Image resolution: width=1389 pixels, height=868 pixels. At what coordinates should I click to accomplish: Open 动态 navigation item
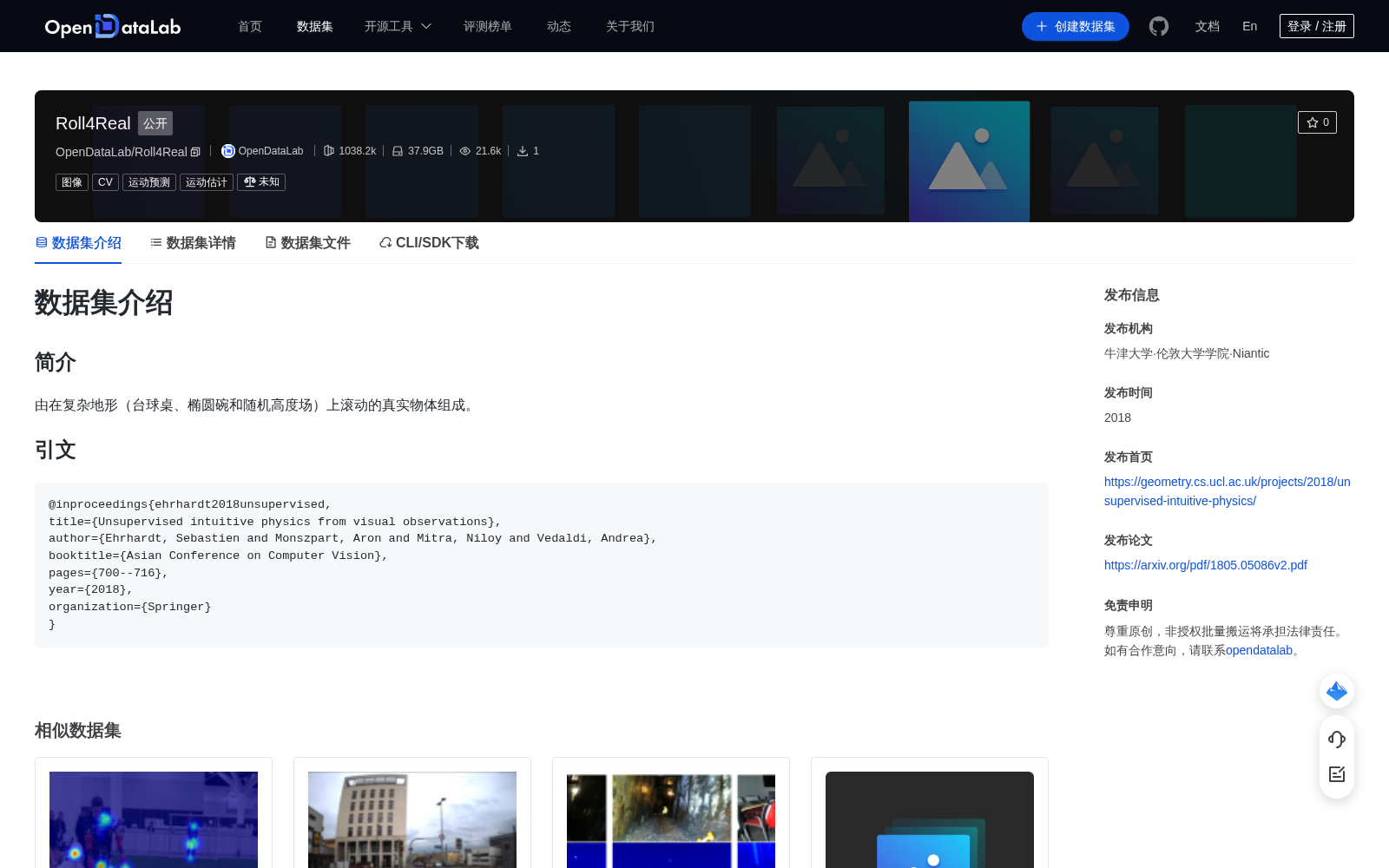(559, 26)
